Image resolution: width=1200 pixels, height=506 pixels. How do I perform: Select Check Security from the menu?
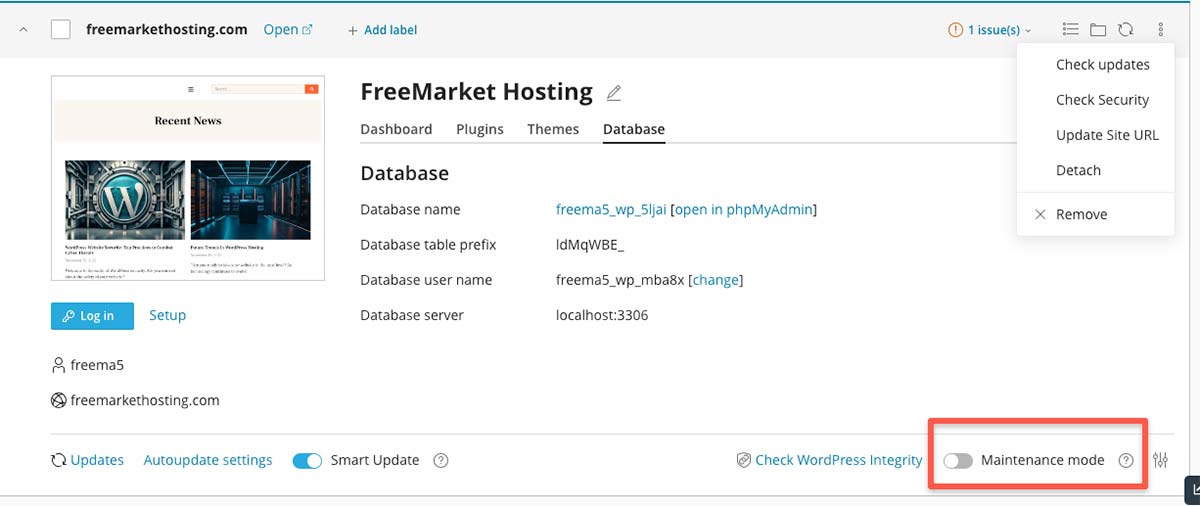(1102, 100)
